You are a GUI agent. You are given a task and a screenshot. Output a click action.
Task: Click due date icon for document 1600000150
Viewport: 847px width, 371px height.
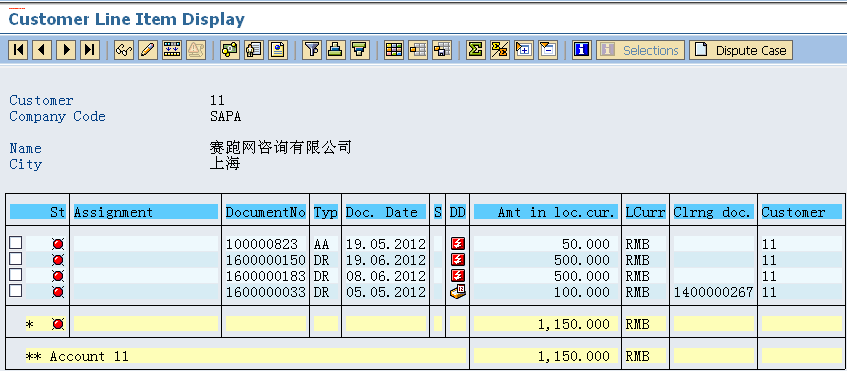tap(458, 260)
